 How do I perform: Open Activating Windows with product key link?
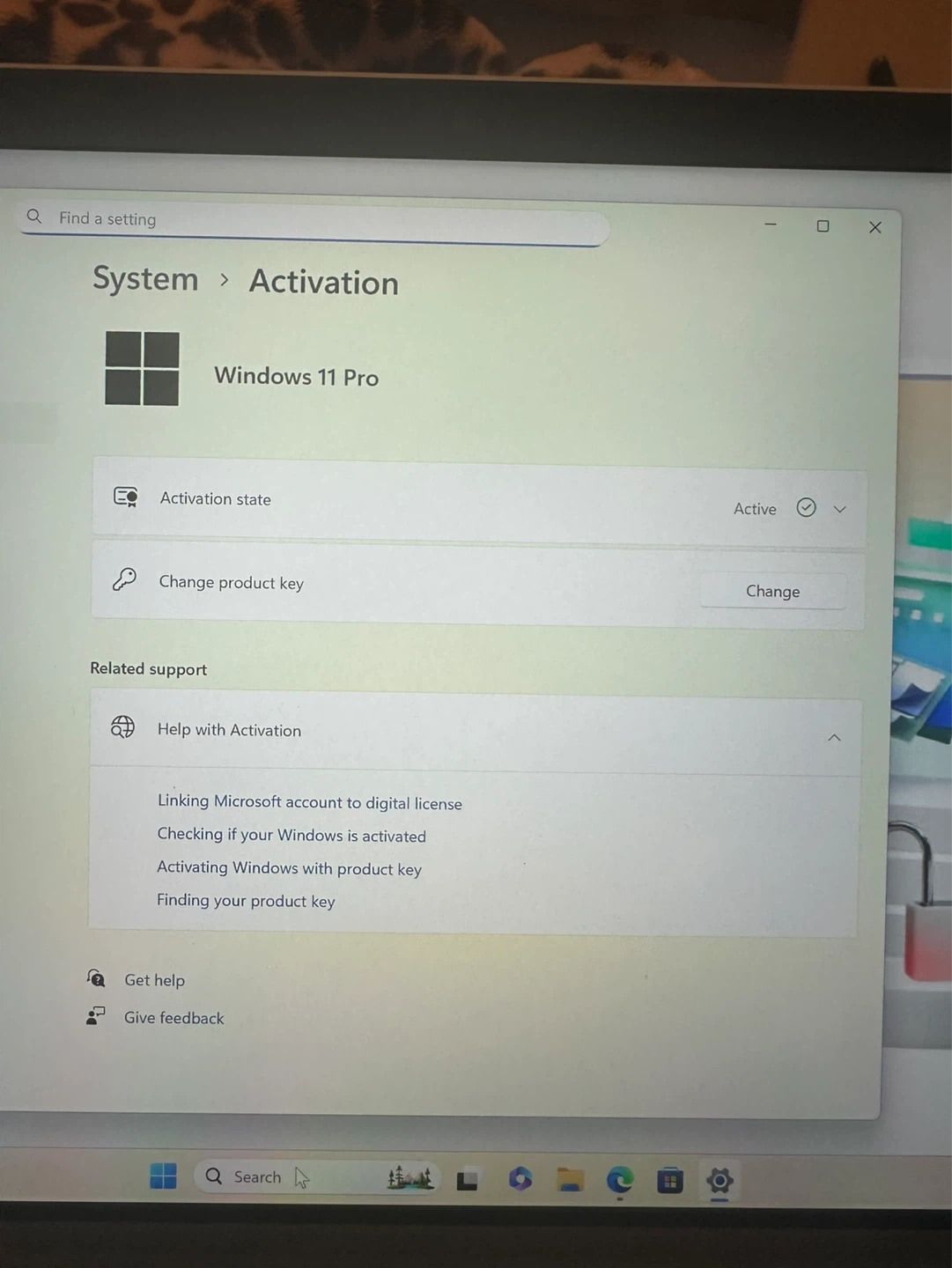pos(289,868)
